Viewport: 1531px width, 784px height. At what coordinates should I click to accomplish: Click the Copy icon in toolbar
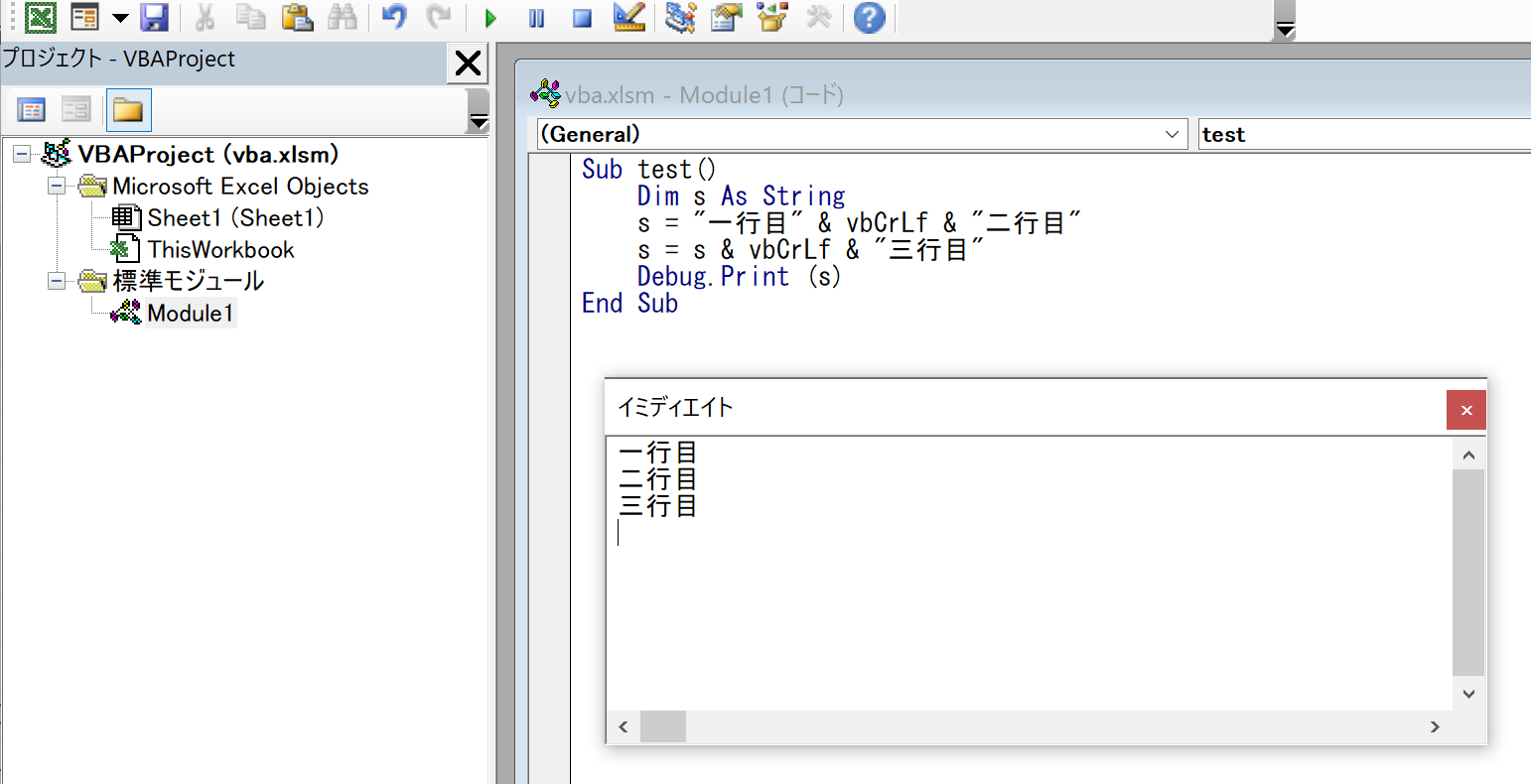(x=251, y=17)
